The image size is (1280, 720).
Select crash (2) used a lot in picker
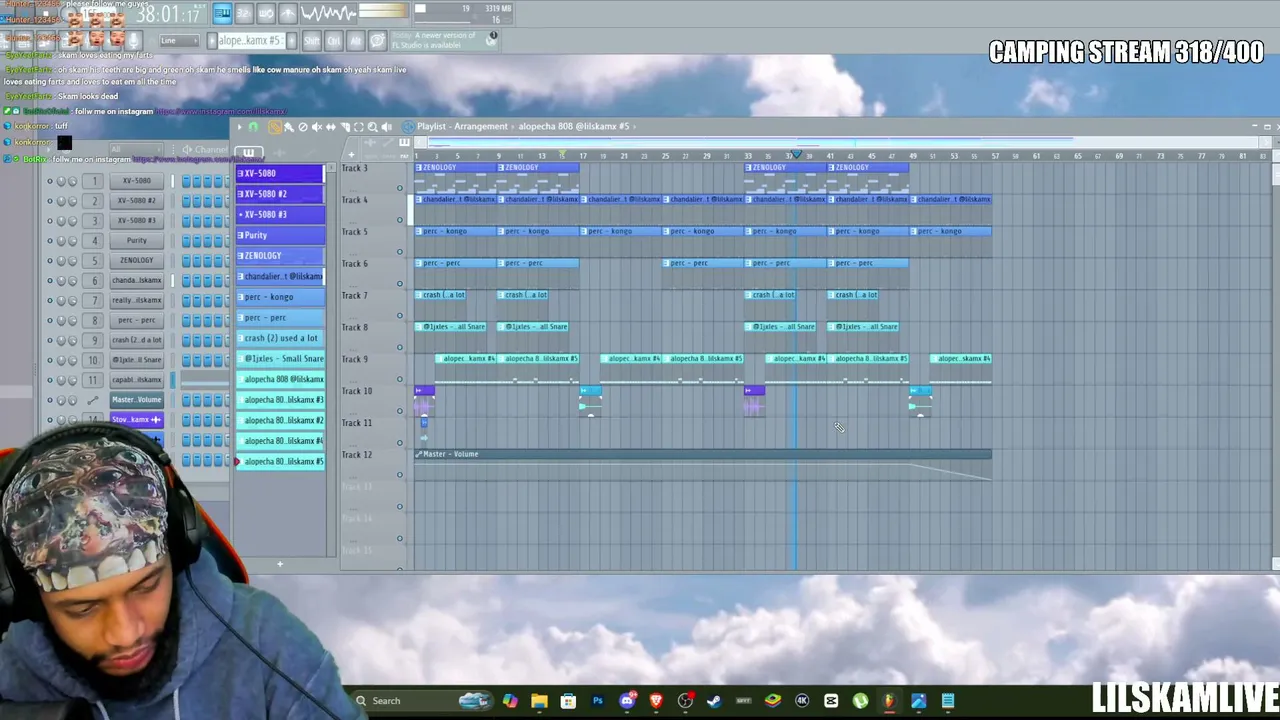280,338
